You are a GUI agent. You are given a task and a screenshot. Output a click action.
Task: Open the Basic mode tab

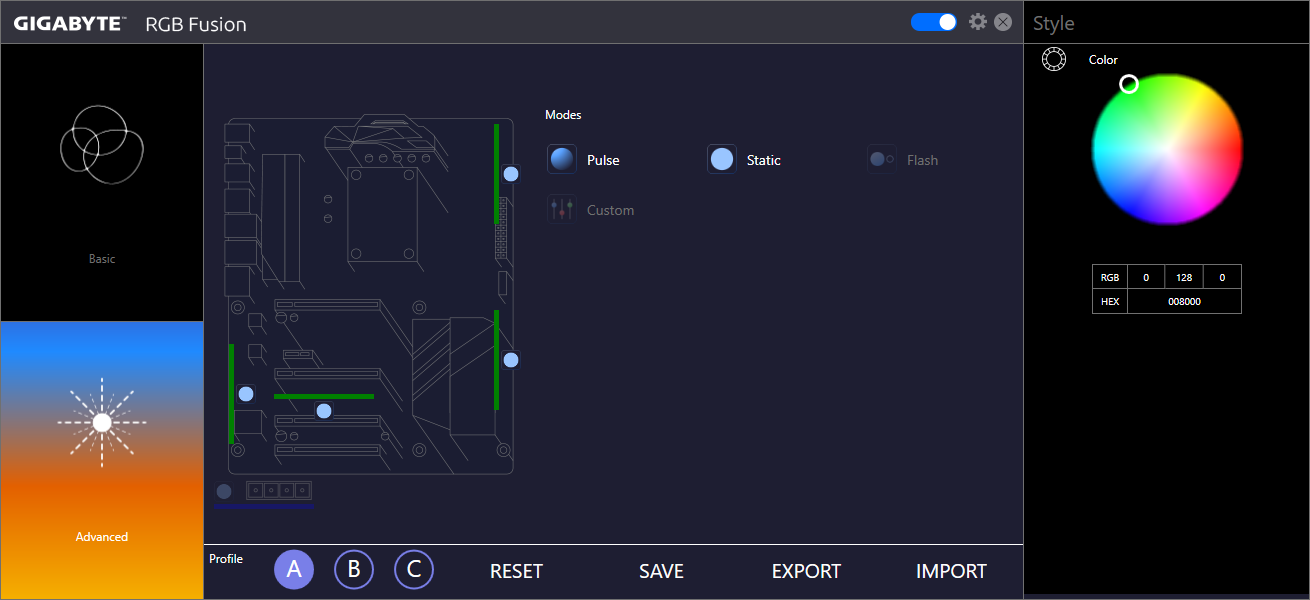pyautogui.click(x=102, y=182)
